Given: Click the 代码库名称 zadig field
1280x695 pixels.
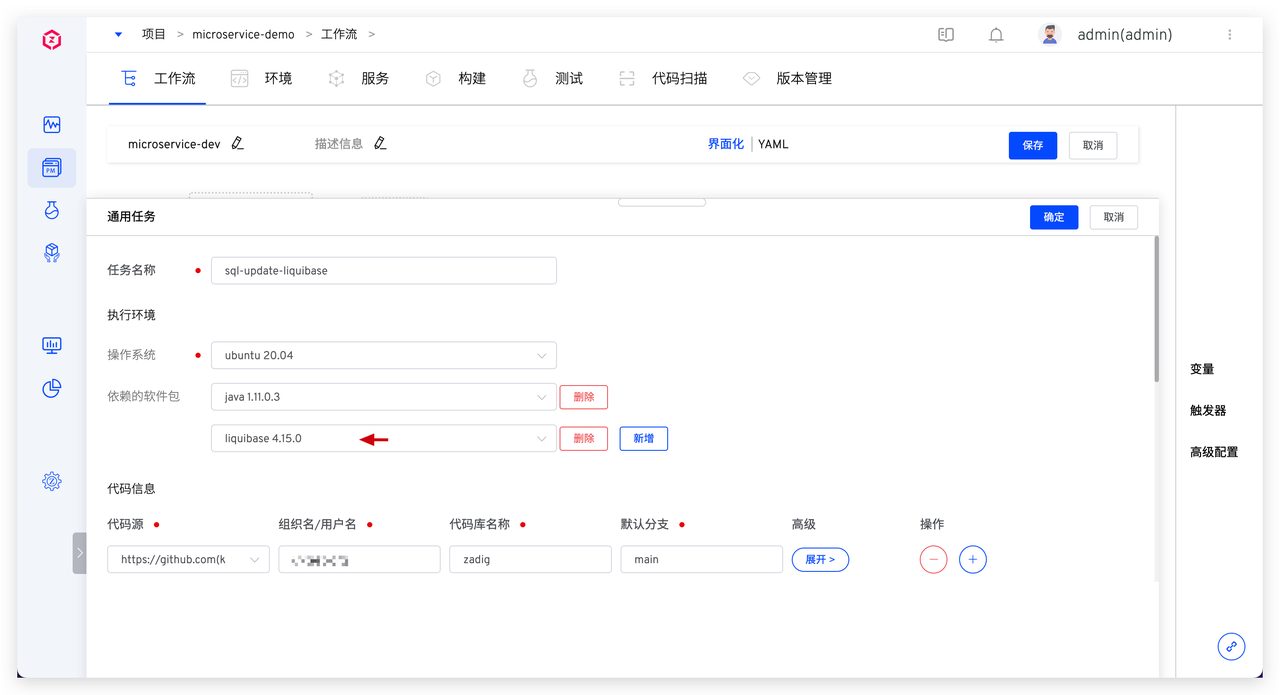Looking at the screenshot, I should (x=530, y=559).
